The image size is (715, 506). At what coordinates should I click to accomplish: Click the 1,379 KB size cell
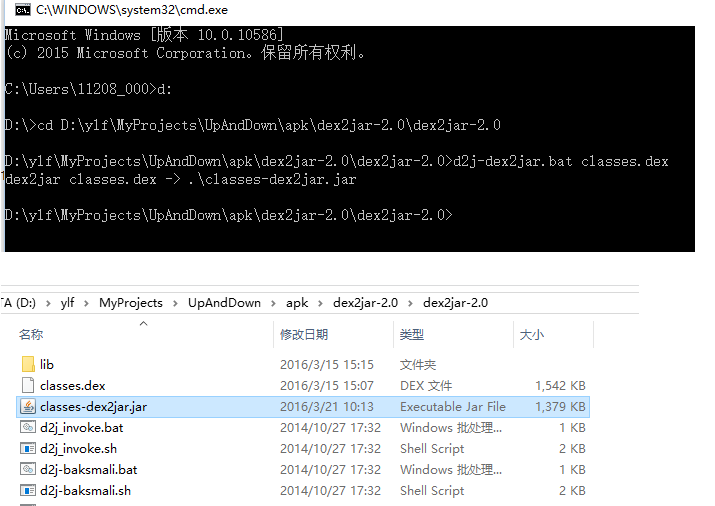[560, 407]
